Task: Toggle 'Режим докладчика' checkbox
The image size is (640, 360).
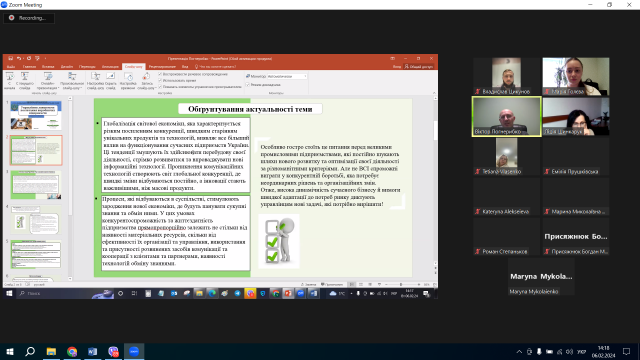Action: pyautogui.click(x=248, y=84)
